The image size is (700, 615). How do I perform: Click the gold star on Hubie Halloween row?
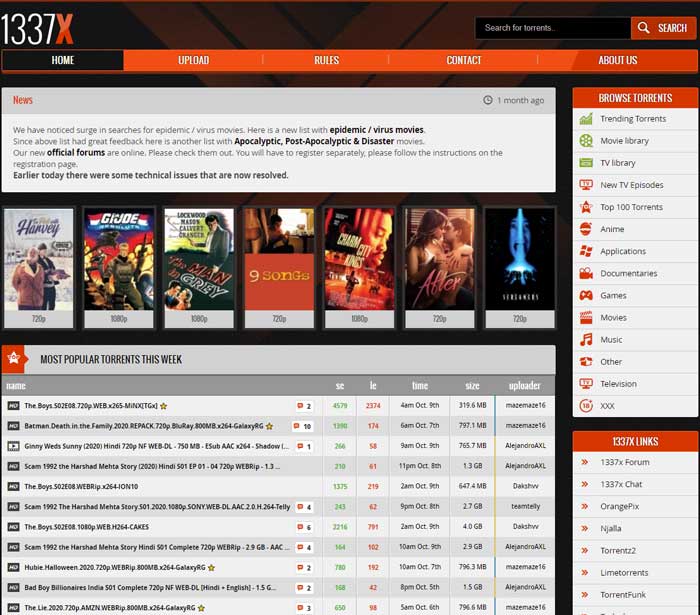(212, 568)
